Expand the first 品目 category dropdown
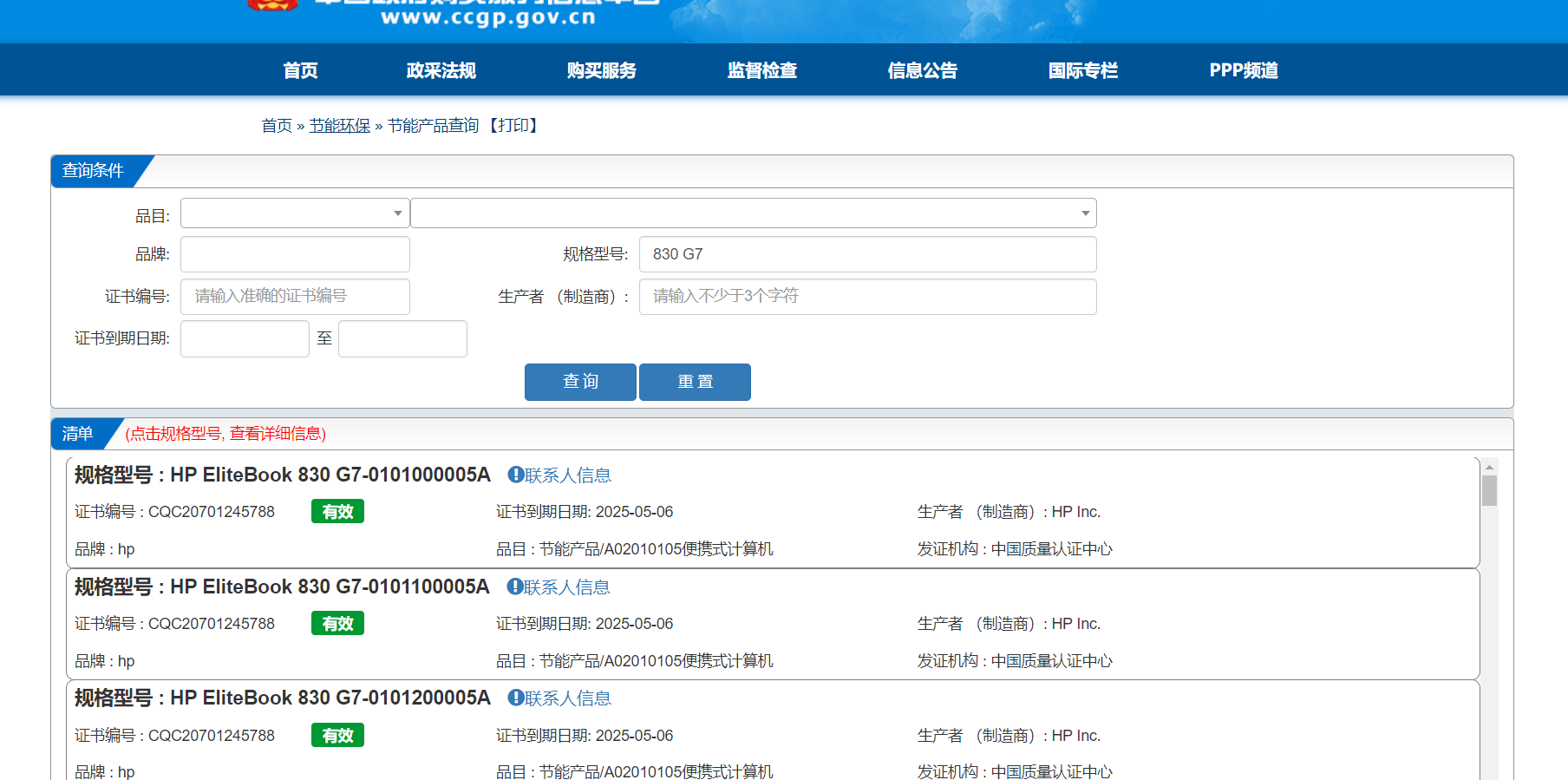 pyautogui.click(x=295, y=213)
